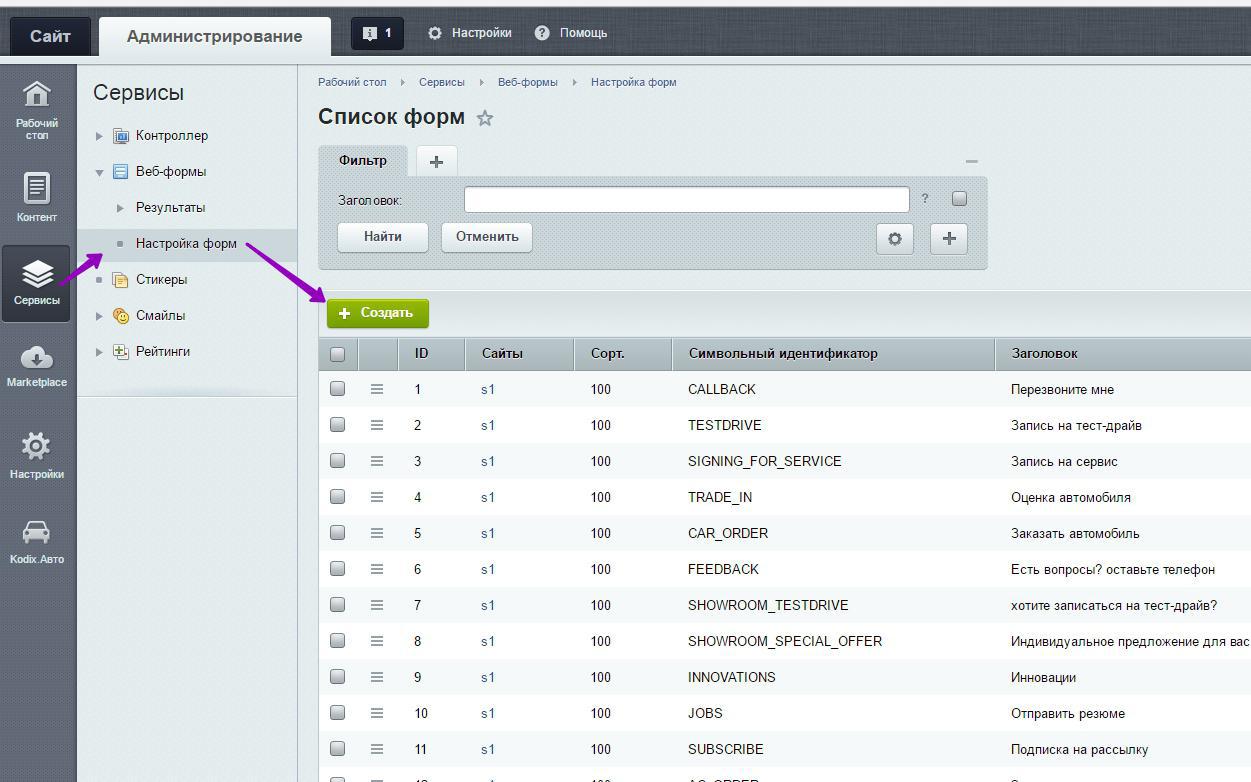This screenshot has width=1251, height=782.
Task: Open the Рабочий стол sidebar section
Action: pyautogui.click(x=37, y=110)
